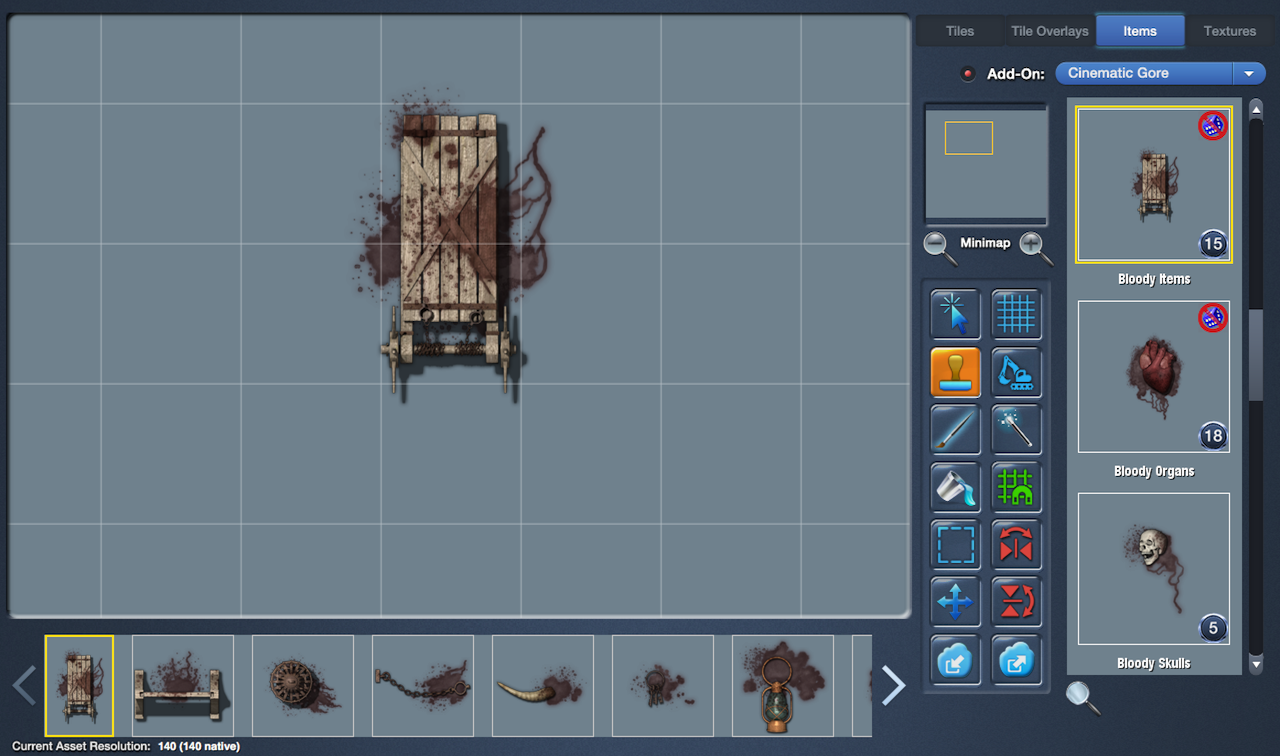Click the Current Asset Resolution status text
Screen dimensions: 1280x756
126,746
